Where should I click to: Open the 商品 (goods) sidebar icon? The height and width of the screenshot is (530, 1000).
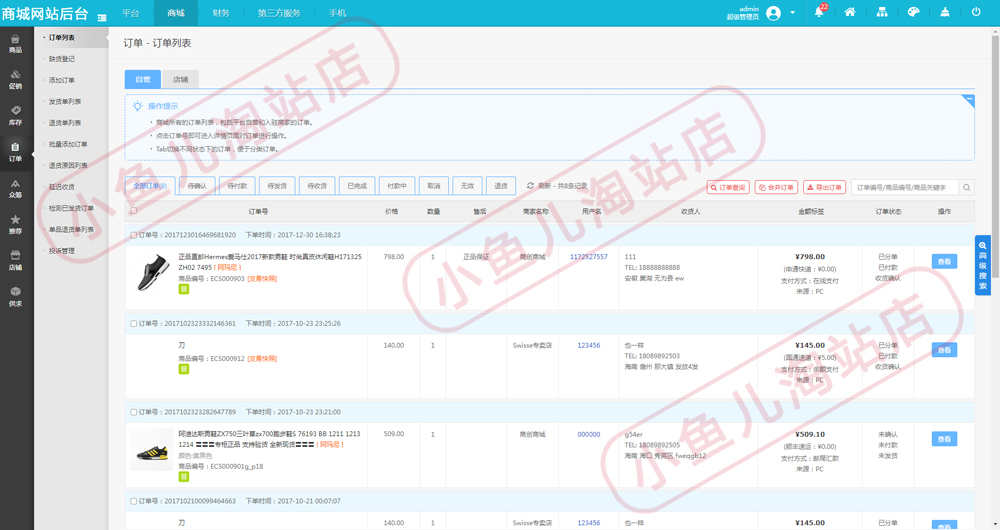tap(15, 43)
